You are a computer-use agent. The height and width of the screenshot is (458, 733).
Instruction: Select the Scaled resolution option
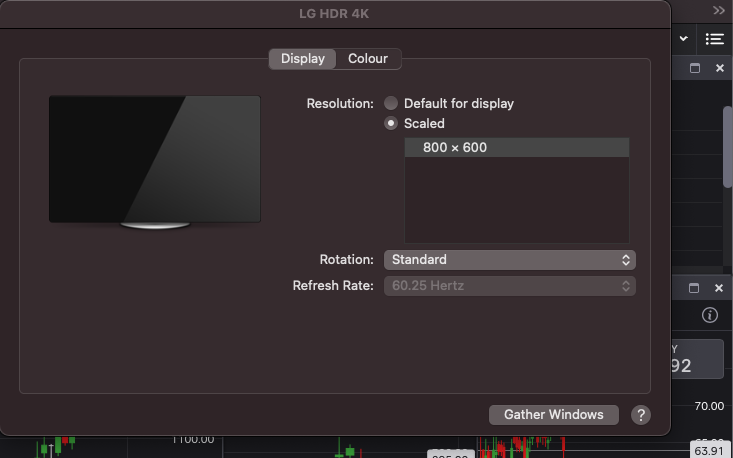click(391, 123)
